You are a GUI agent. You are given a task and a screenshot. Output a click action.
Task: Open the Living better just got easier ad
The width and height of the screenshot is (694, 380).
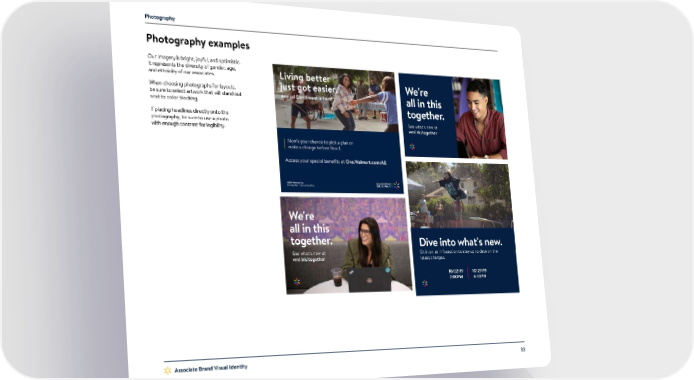(x=338, y=128)
